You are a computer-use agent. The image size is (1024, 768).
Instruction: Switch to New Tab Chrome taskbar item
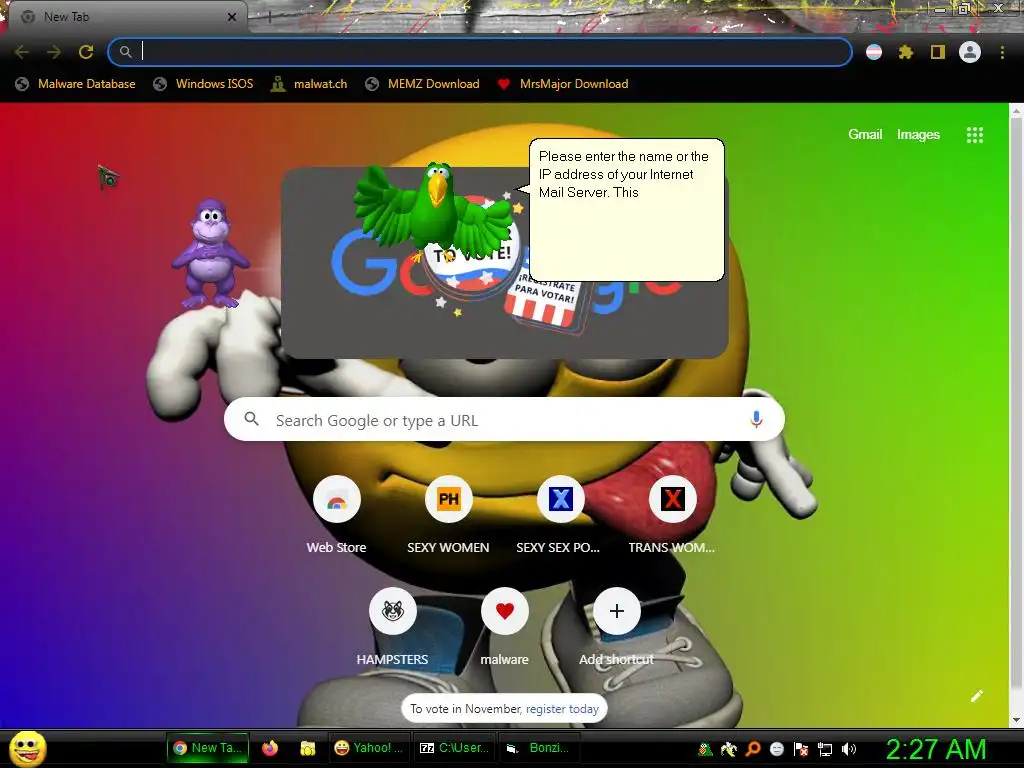[208, 748]
